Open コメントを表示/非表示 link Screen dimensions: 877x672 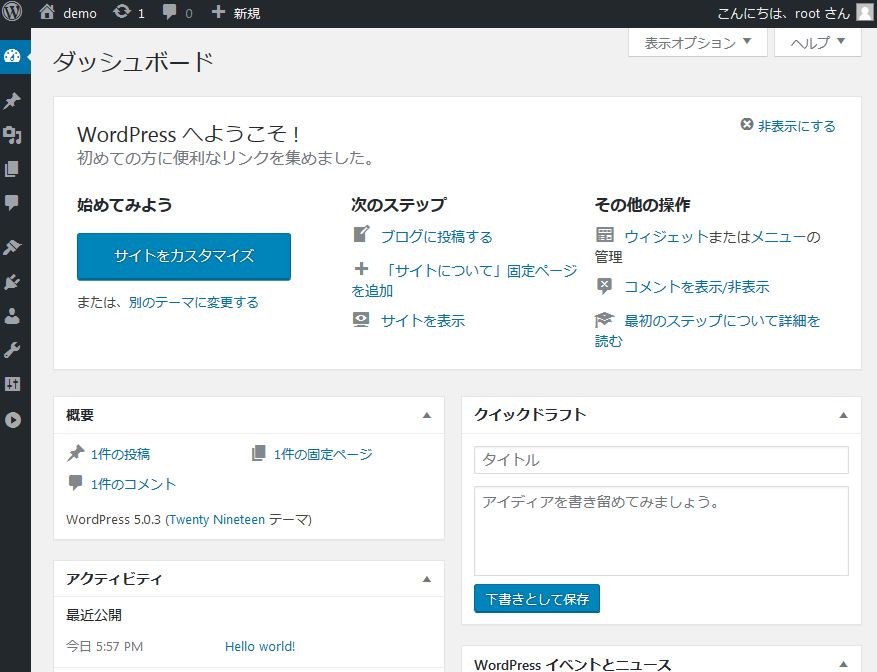pyautogui.click(x=696, y=286)
